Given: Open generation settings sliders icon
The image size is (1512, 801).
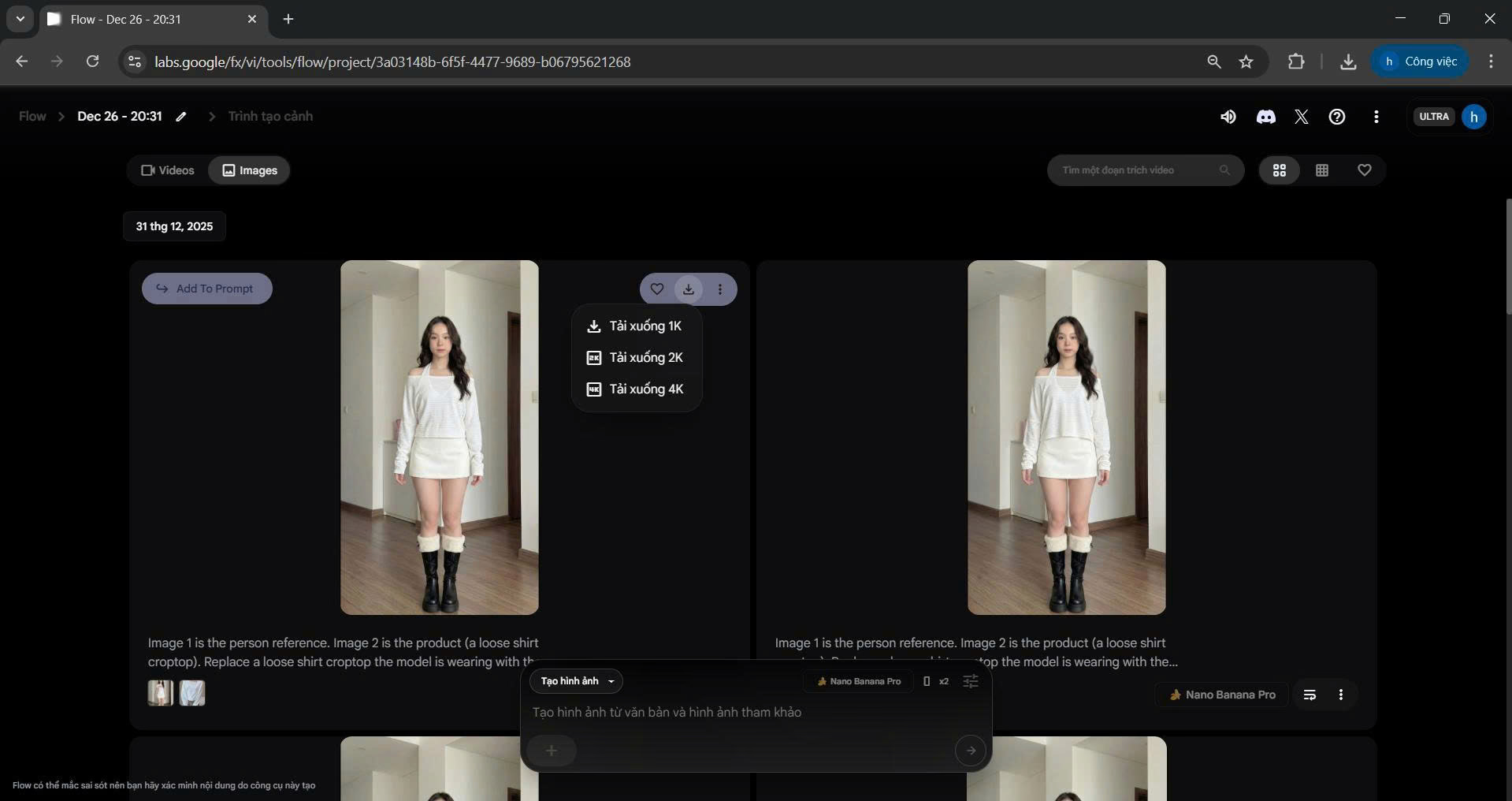Looking at the screenshot, I should pos(970,681).
